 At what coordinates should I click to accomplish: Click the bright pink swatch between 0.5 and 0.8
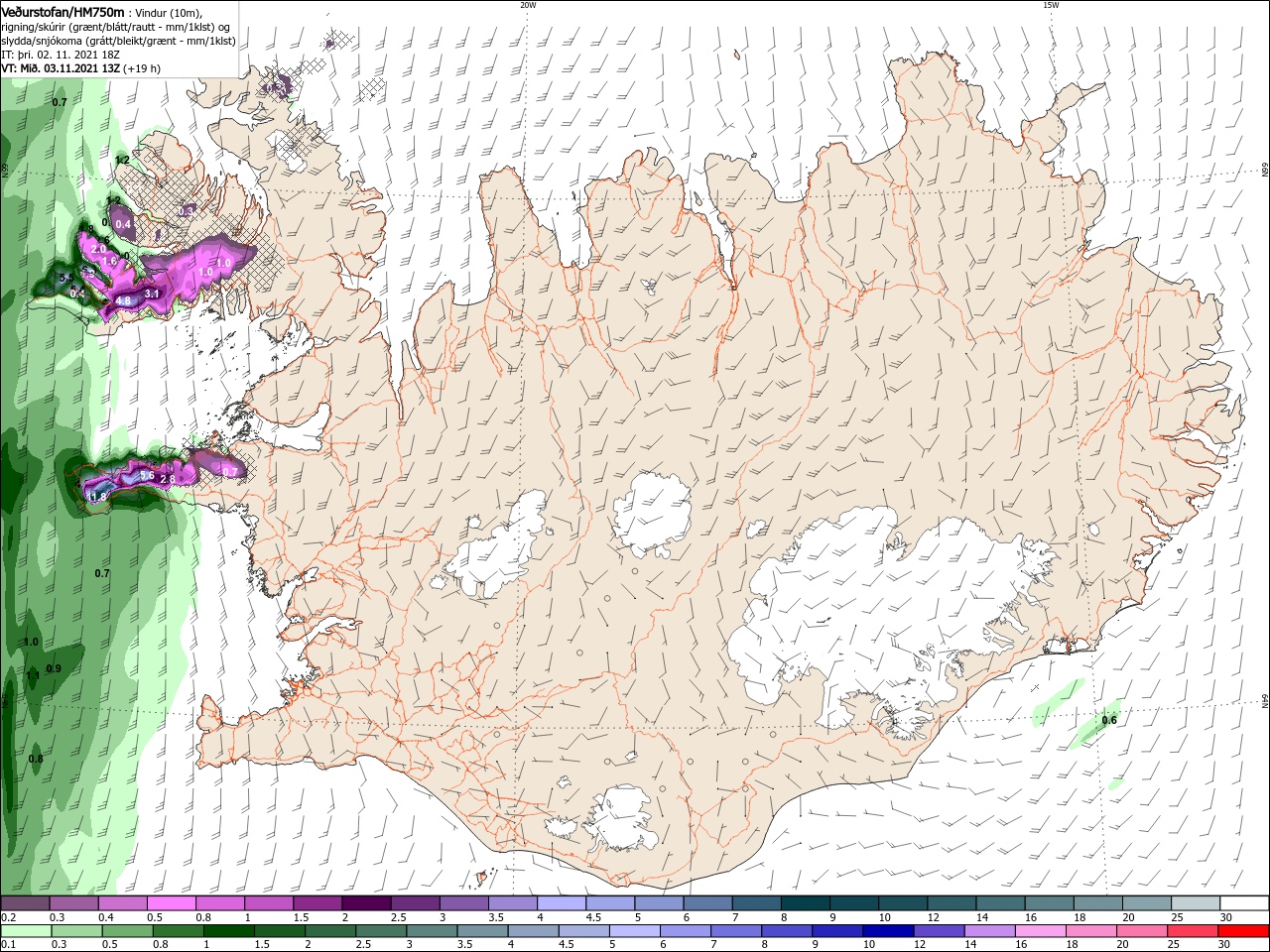[171, 903]
